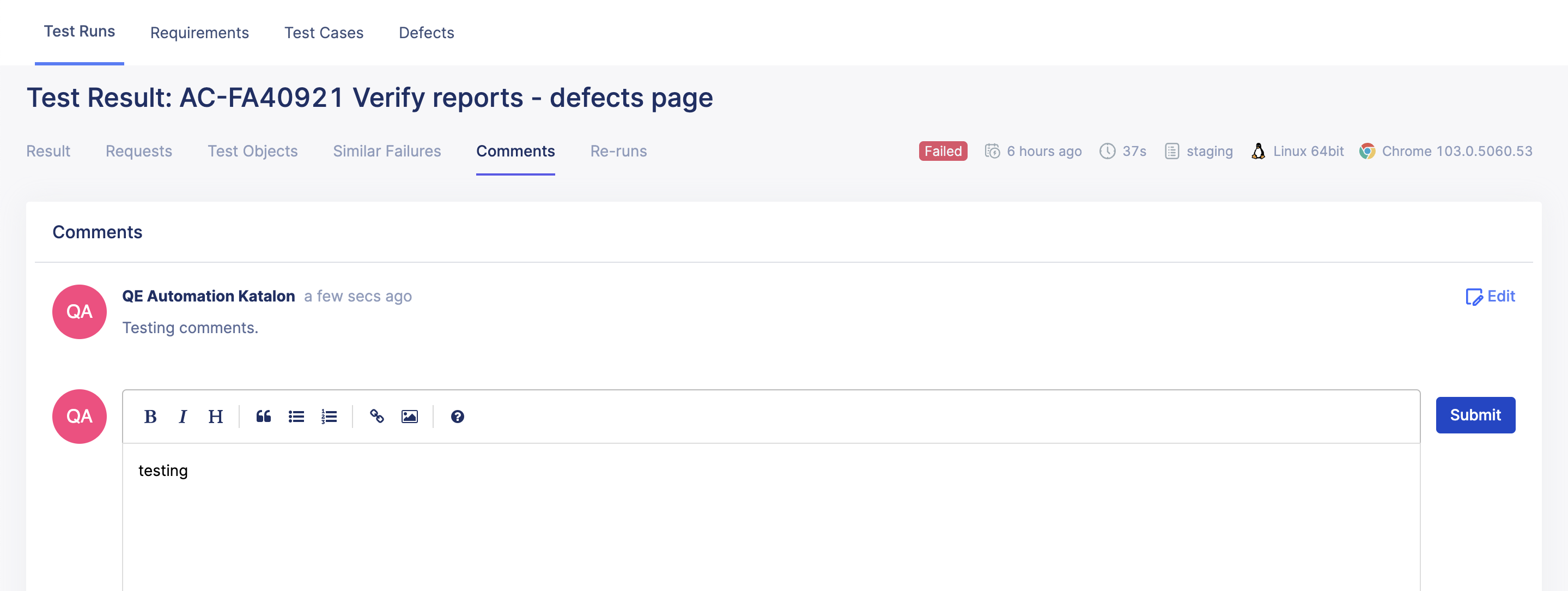
Task: Open the Defects navigation item
Action: [x=426, y=33]
